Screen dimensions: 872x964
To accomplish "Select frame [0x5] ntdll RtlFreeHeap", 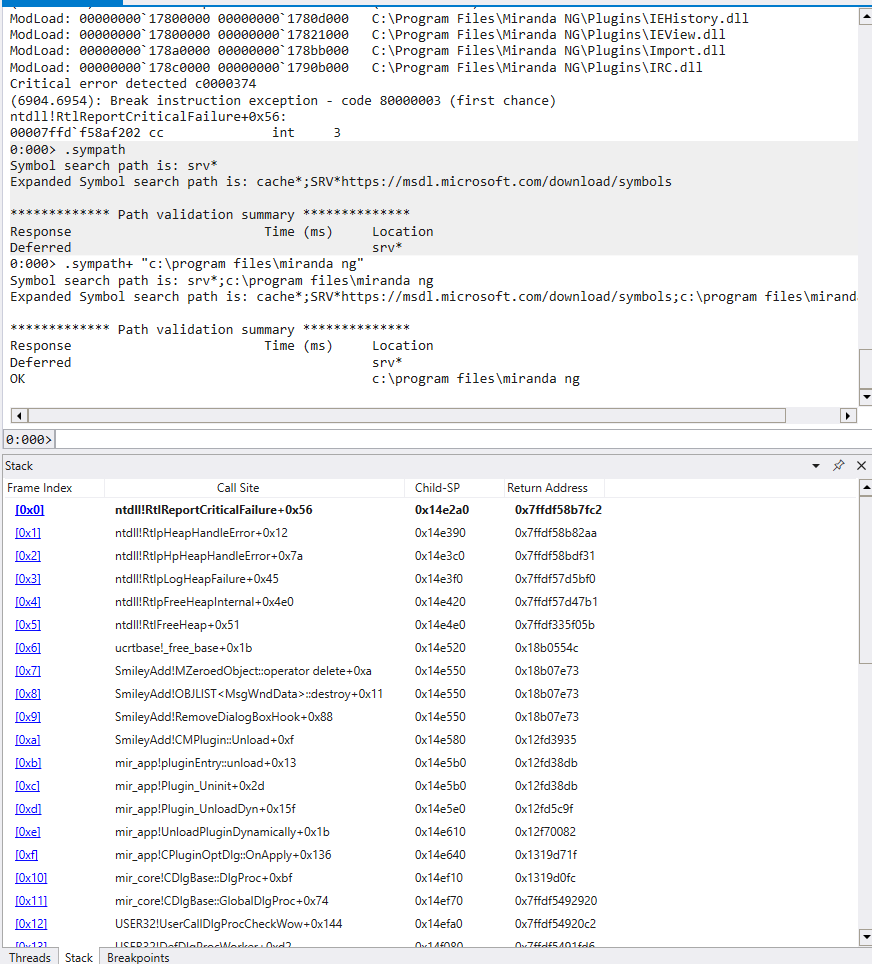I will coord(28,625).
